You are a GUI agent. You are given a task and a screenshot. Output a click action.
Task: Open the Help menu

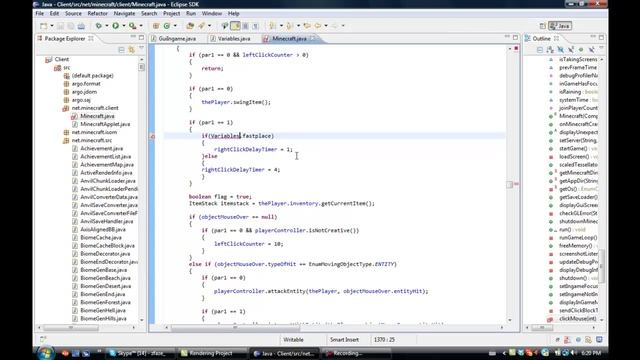click(233, 13)
